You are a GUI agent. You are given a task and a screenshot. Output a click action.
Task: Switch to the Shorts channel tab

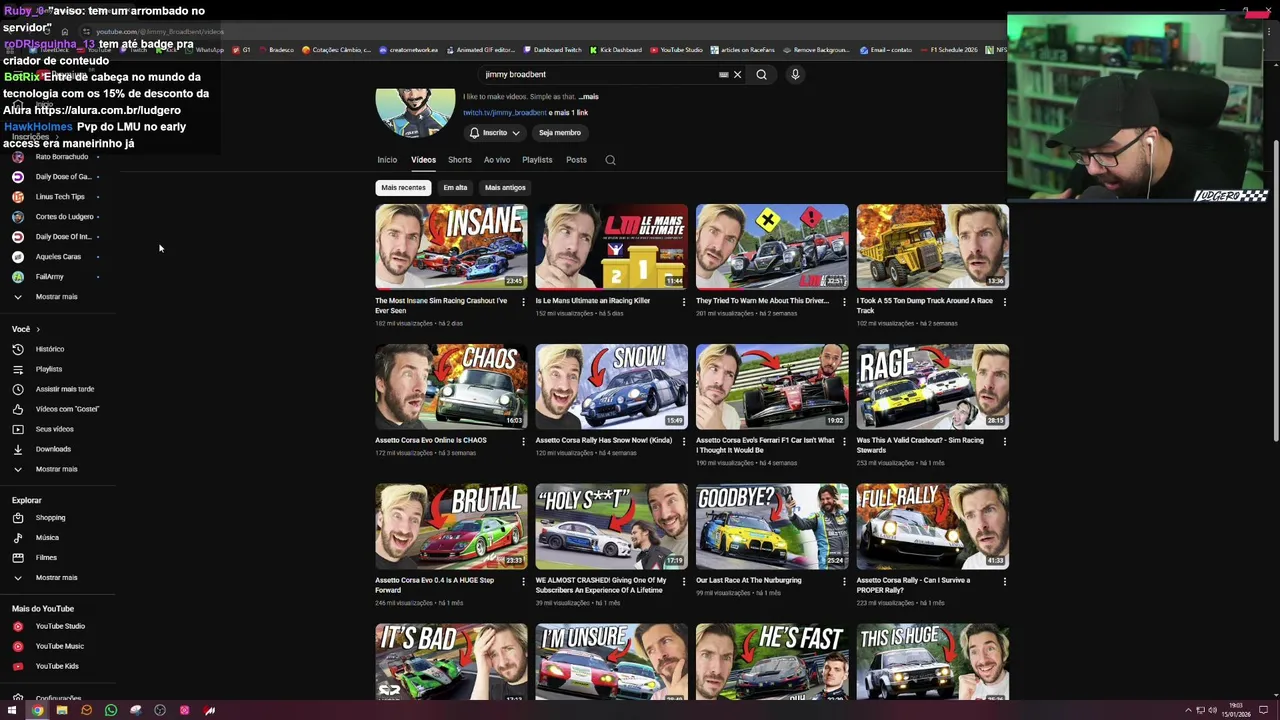[x=460, y=160]
